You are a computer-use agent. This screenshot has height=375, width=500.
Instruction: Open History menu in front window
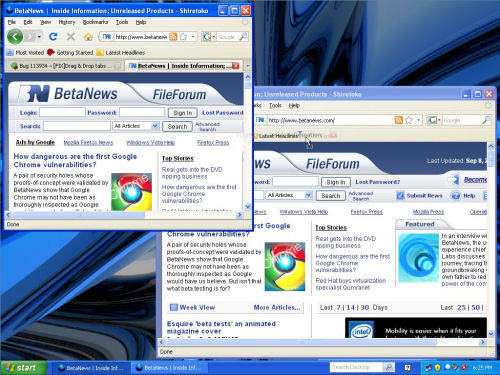(x=67, y=22)
